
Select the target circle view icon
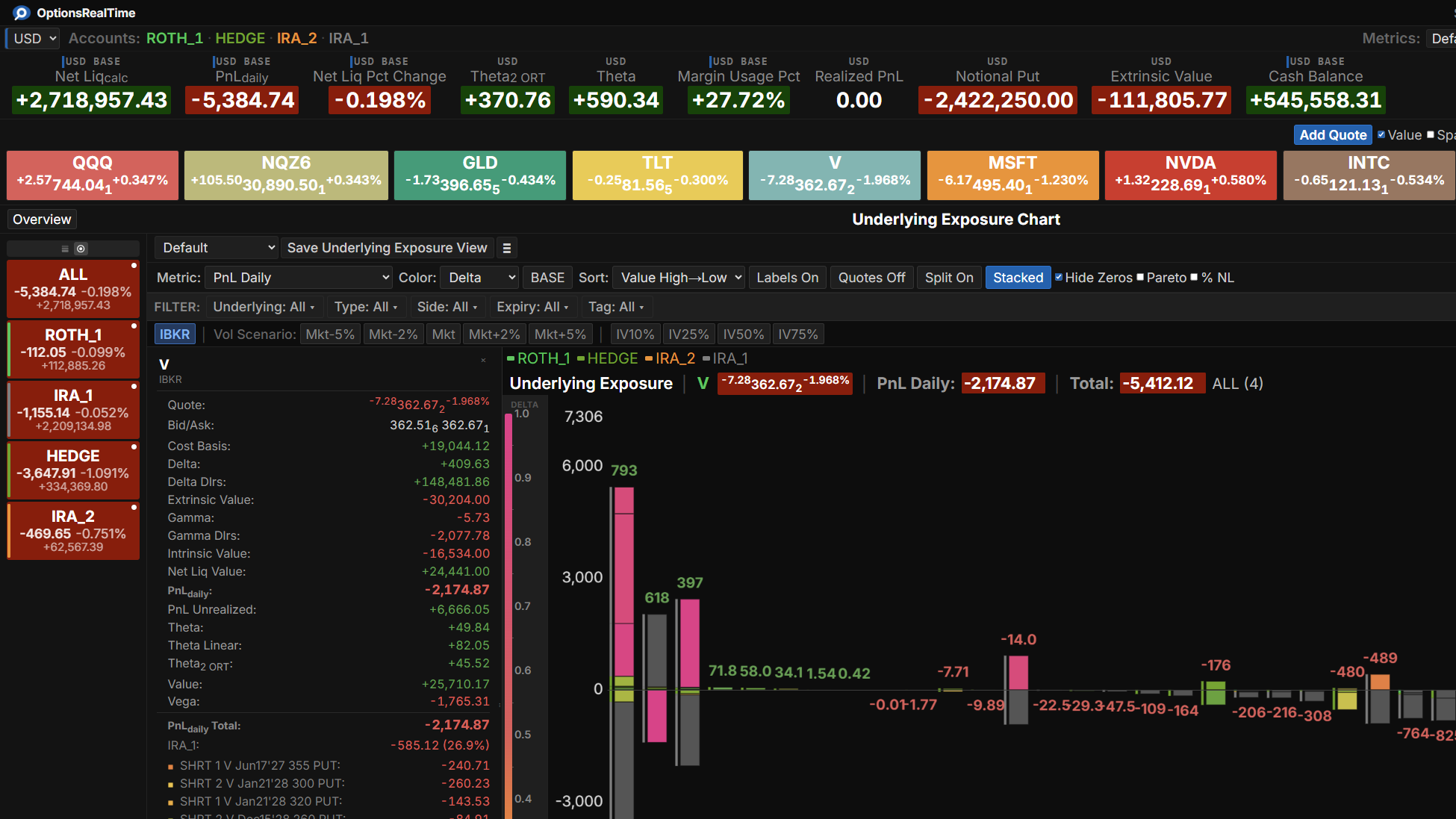[x=81, y=249]
